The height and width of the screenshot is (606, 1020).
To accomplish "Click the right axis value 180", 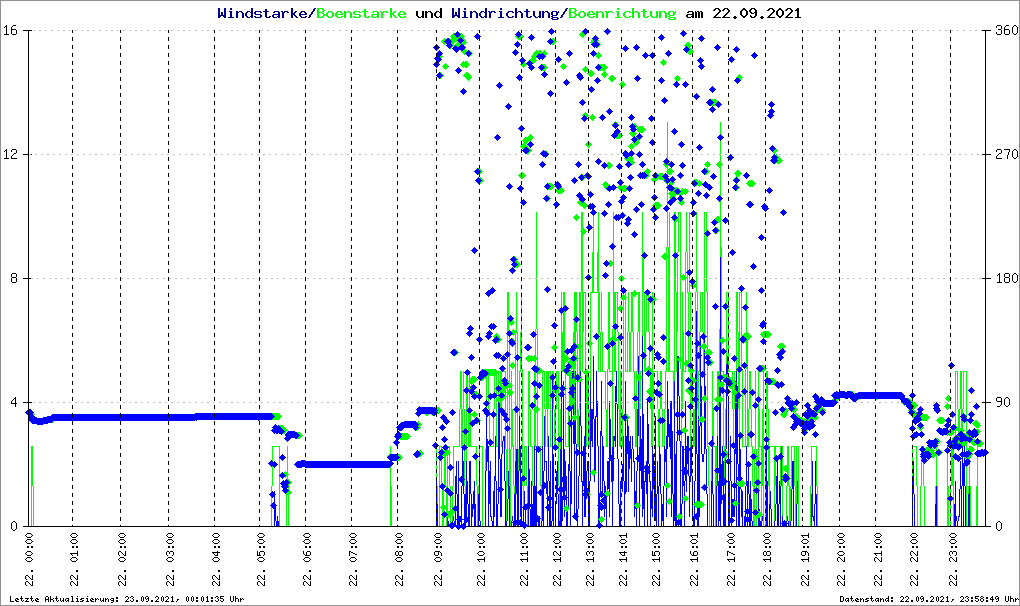I will [1006, 278].
